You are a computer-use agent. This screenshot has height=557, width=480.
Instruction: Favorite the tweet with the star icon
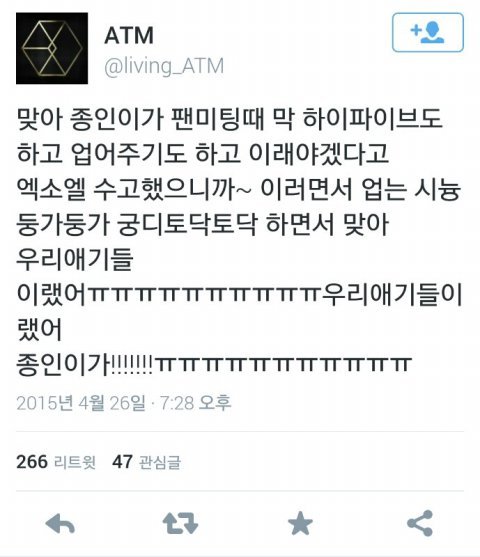300,523
